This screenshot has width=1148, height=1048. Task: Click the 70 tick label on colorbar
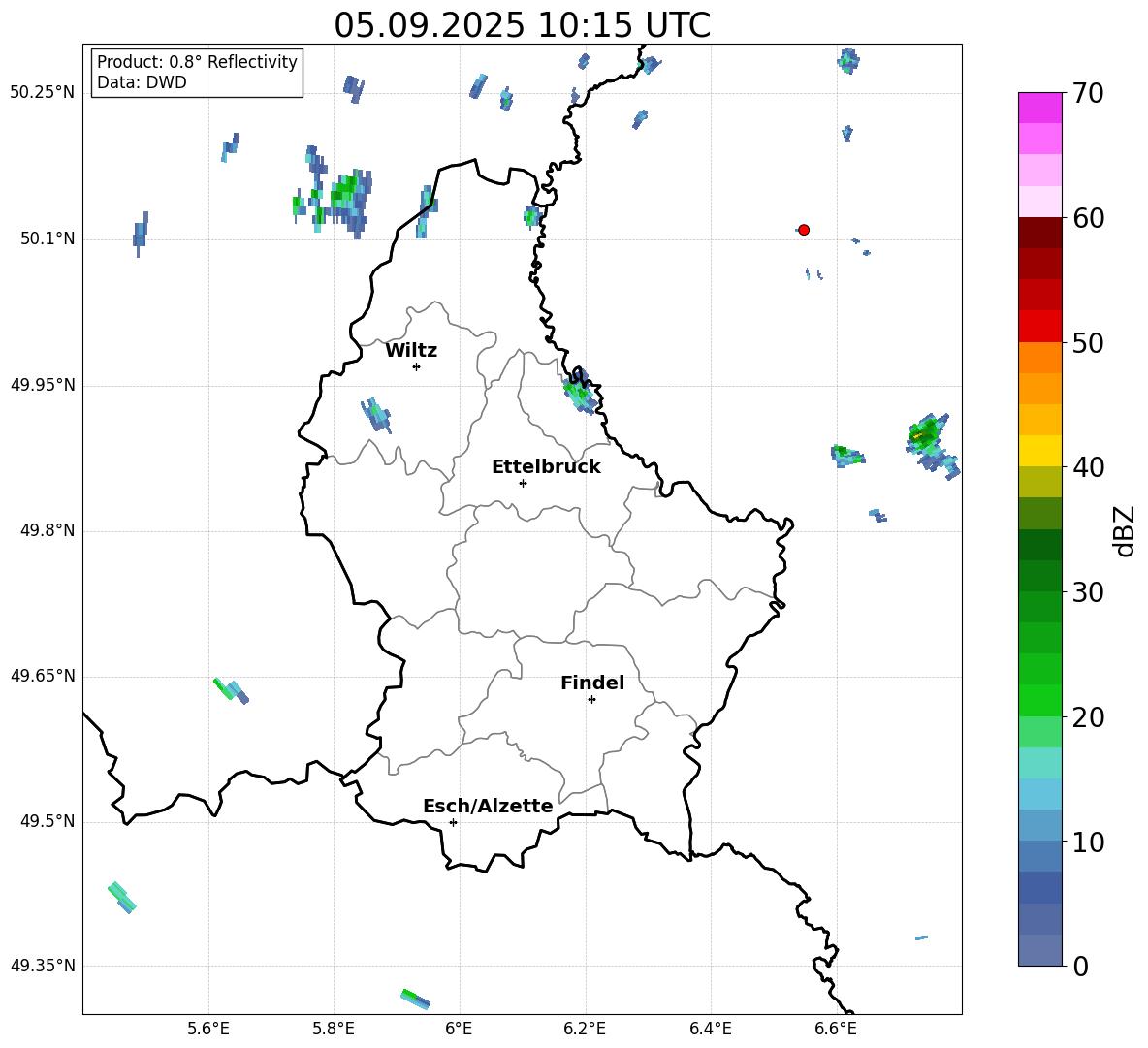(x=1087, y=93)
